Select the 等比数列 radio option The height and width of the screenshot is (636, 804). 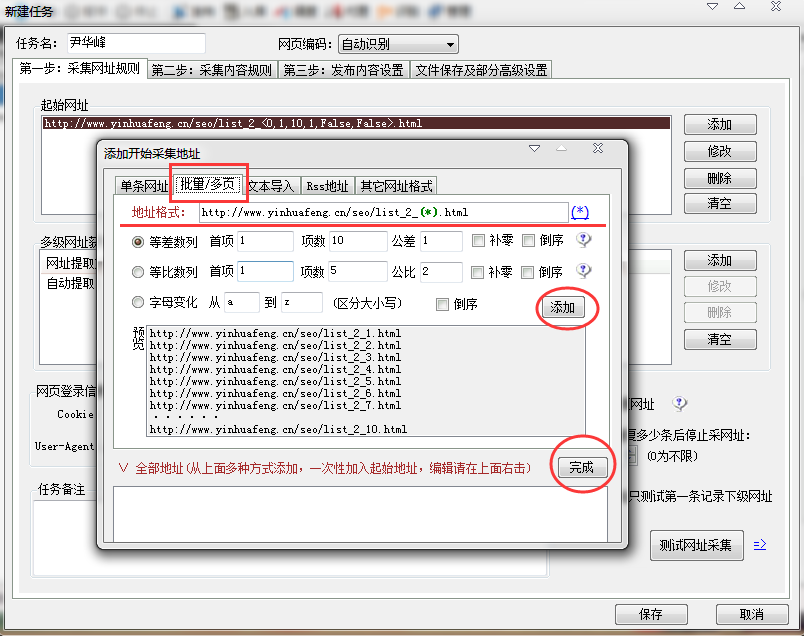point(138,272)
